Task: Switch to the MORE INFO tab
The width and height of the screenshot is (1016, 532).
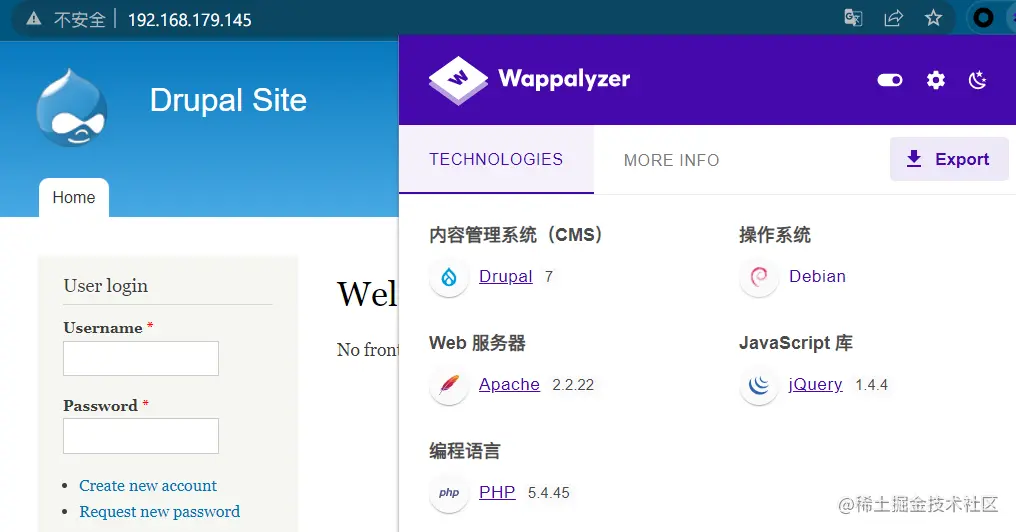Action: 671,160
